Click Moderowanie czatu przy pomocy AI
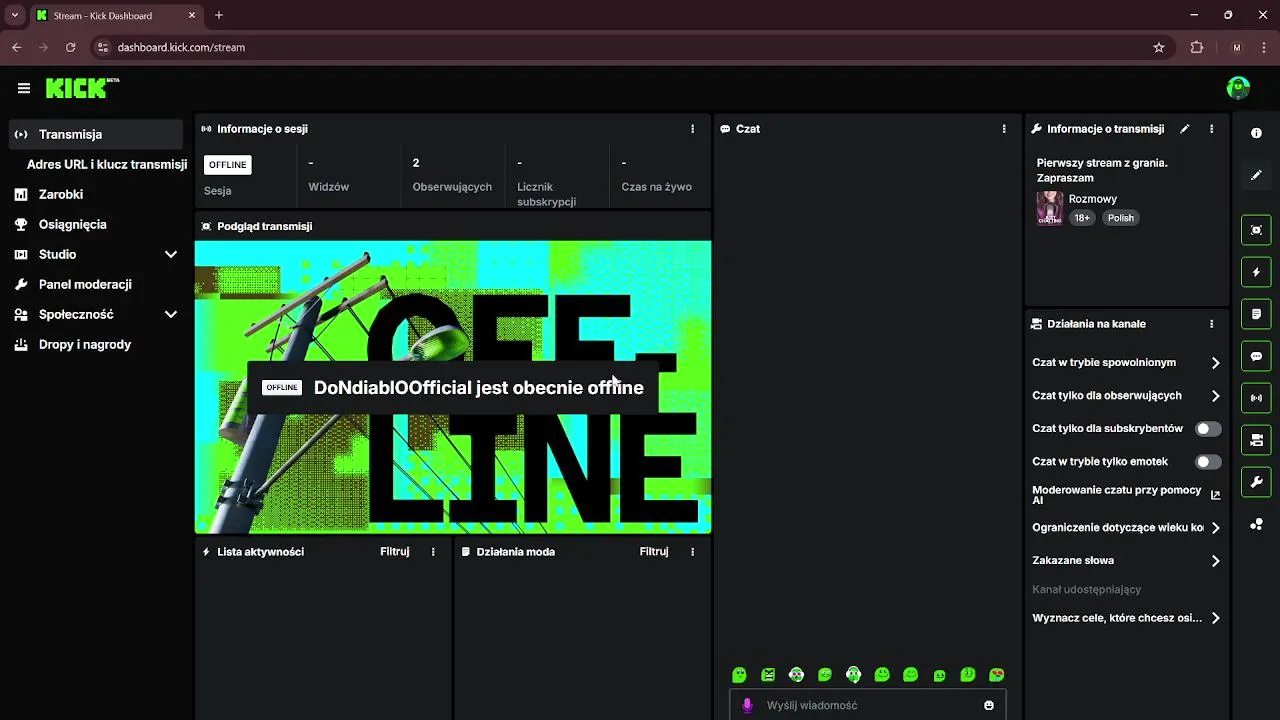The height and width of the screenshot is (720, 1280). pyautogui.click(x=1117, y=495)
